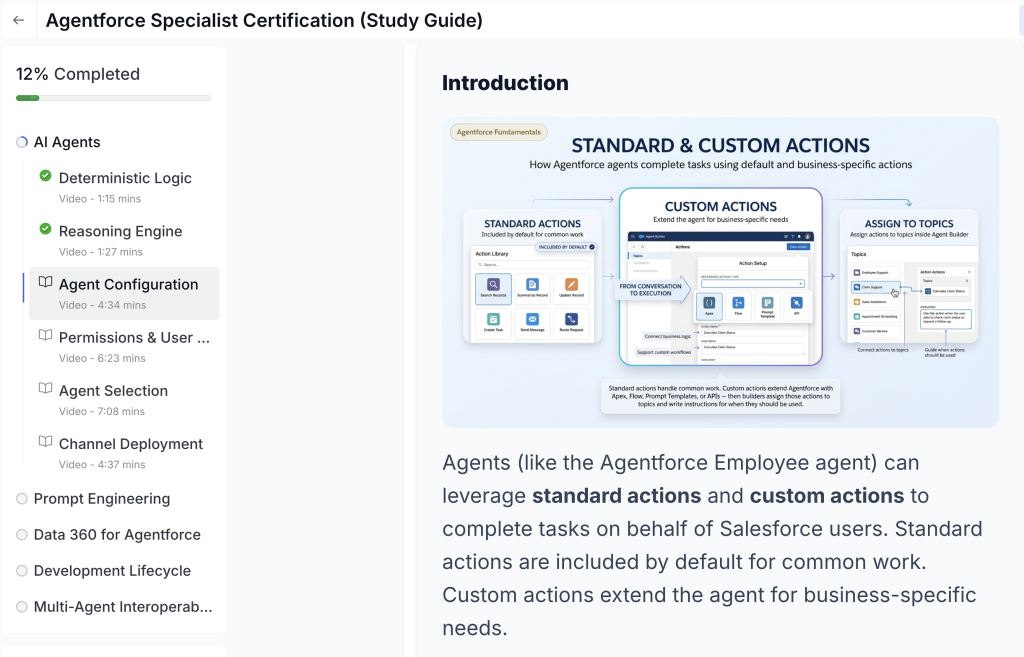
Task: Select the Prompt Engineering status circle
Action: 22,499
